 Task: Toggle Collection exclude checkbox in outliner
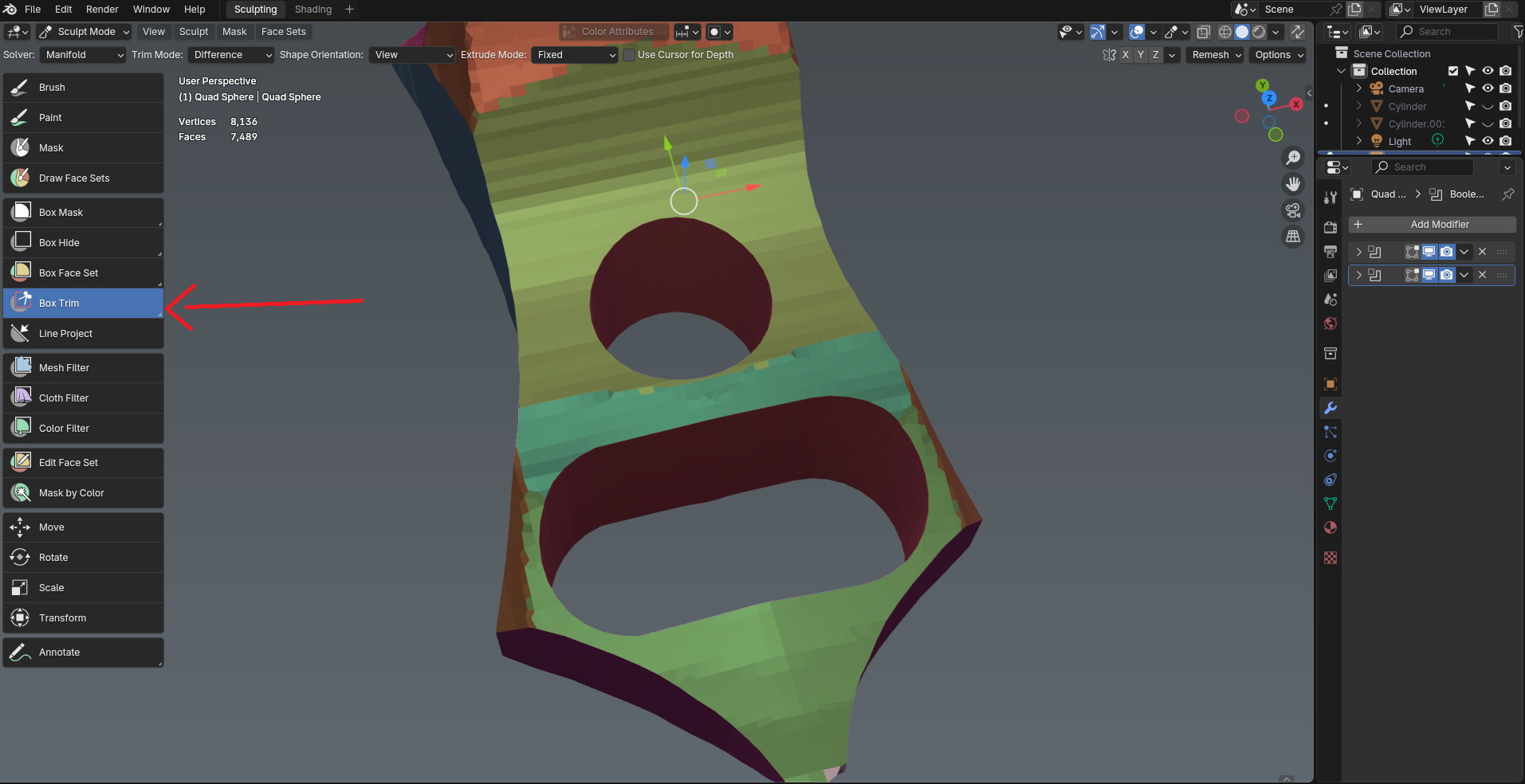[x=1452, y=71]
